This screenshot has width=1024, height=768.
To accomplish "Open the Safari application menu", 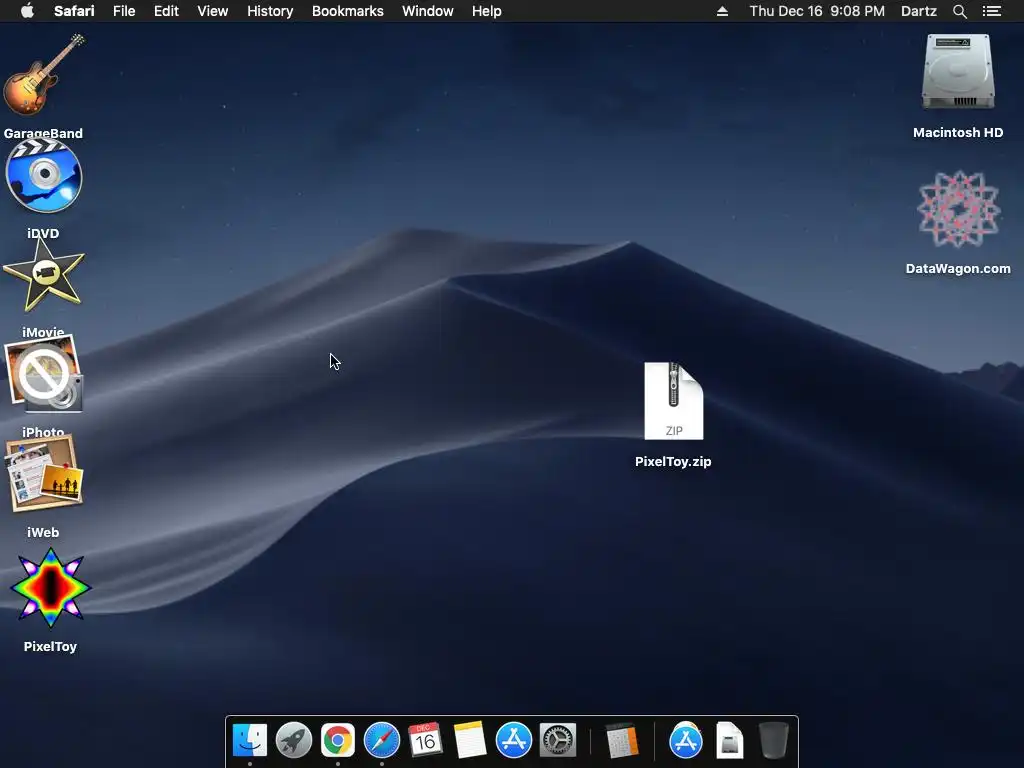I will (74, 11).
